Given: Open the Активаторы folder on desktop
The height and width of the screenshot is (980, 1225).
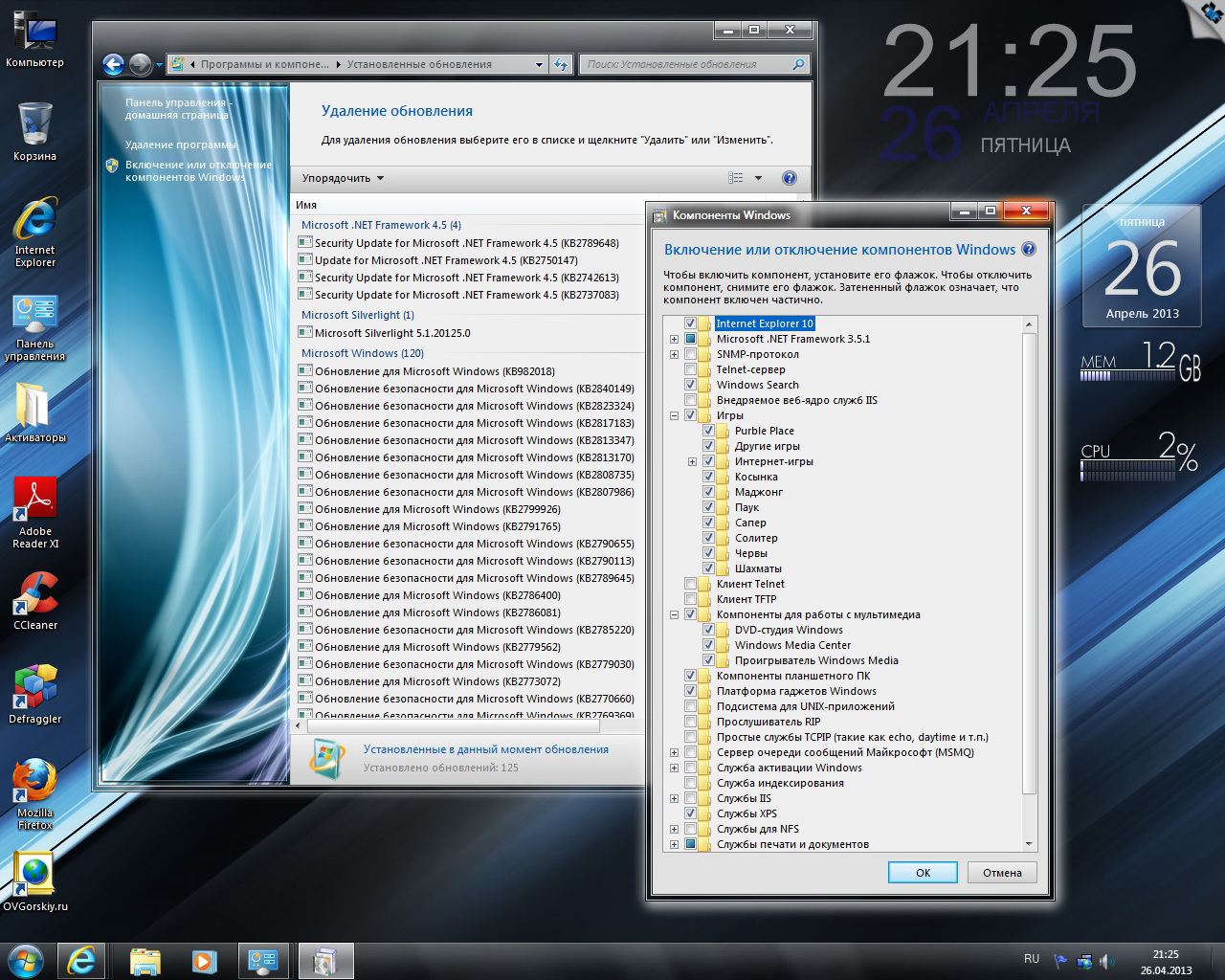Looking at the screenshot, I should [x=34, y=412].
